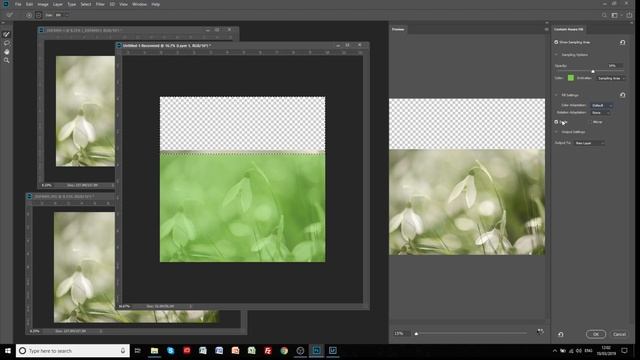The image size is (640, 360).
Task: Open the notification center icon
Action: point(624,351)
